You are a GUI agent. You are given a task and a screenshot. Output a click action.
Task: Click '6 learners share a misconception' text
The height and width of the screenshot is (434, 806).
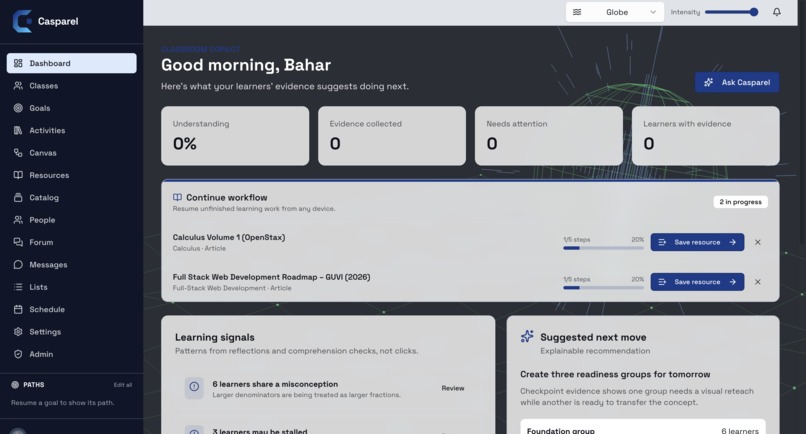[275, 384]
